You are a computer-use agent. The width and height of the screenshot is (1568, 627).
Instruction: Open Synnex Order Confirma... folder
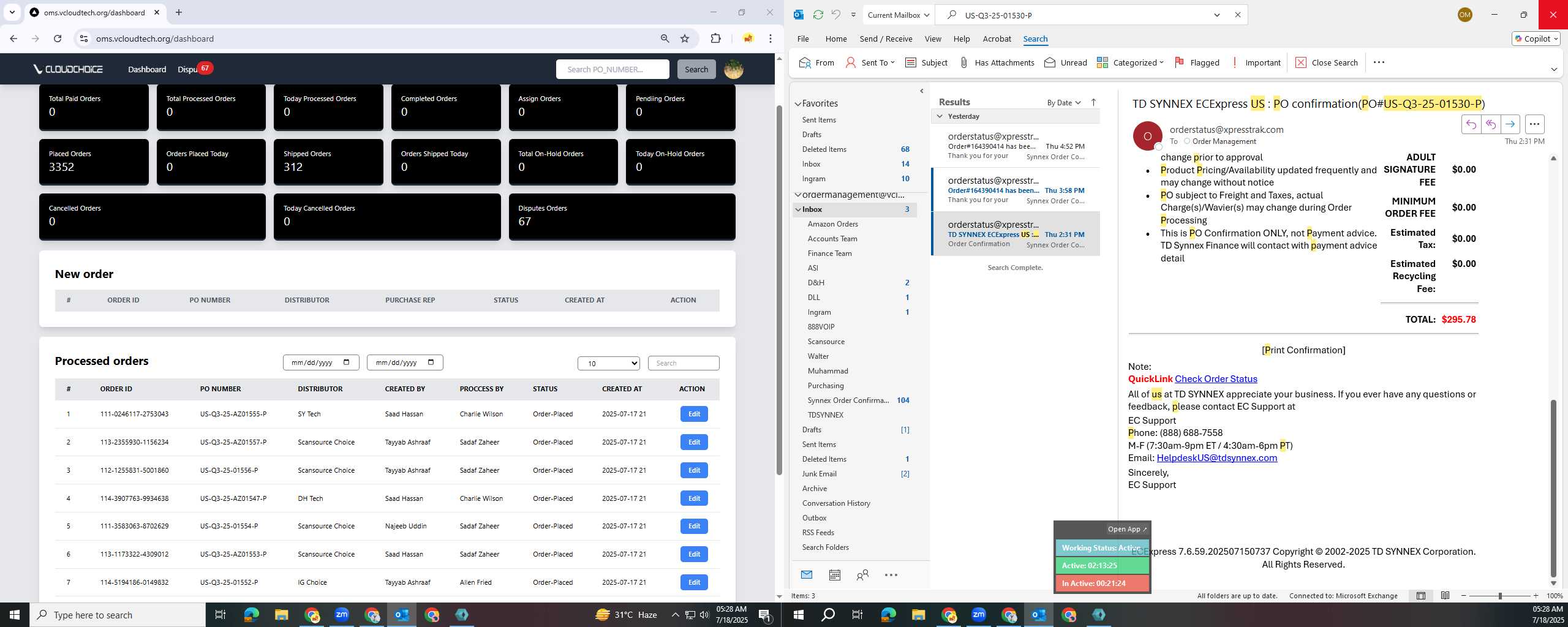tap(848, 400)
